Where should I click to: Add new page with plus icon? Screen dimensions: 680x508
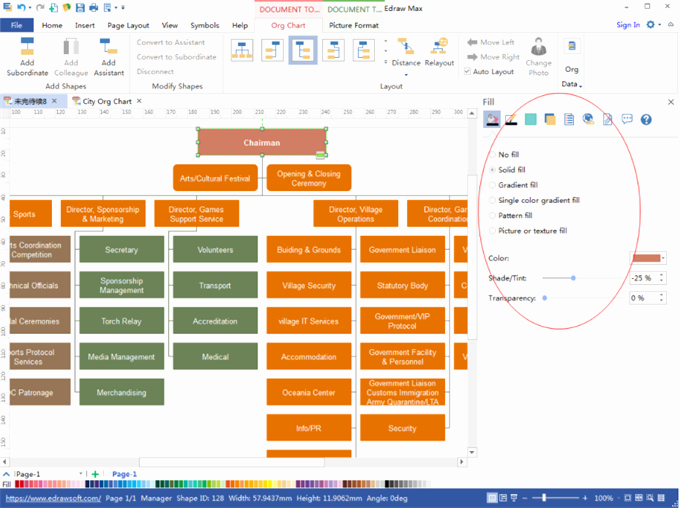(95, 474)
